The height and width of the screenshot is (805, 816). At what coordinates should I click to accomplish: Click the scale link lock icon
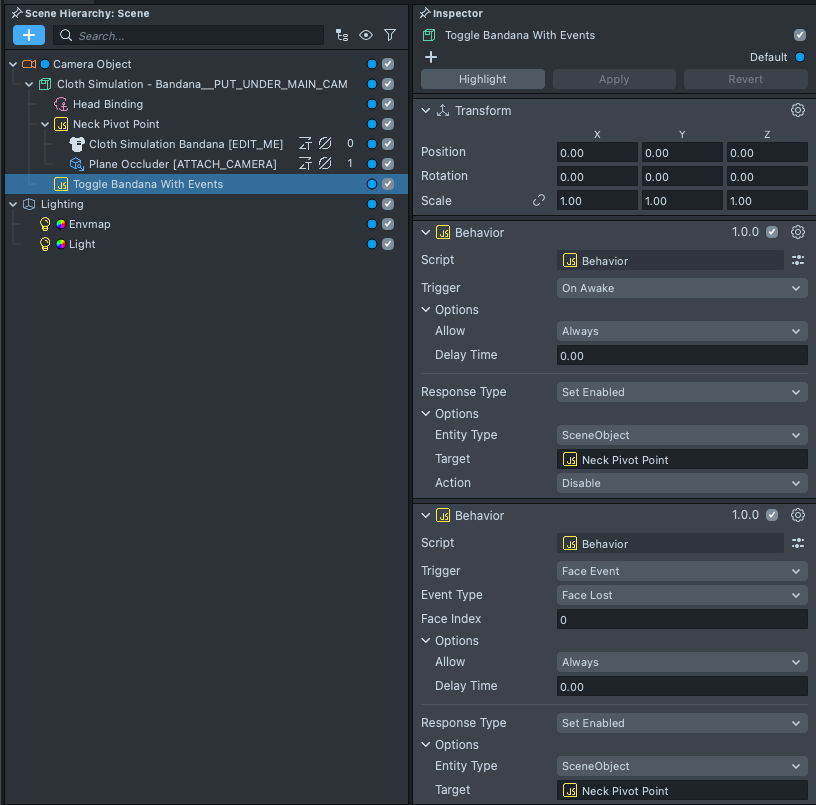tap(539, 200)
